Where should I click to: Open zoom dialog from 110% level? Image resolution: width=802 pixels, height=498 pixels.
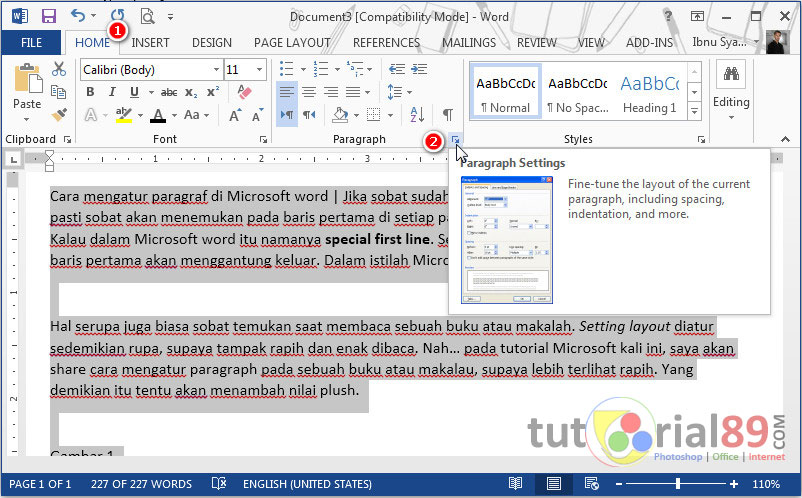point(766,484)
